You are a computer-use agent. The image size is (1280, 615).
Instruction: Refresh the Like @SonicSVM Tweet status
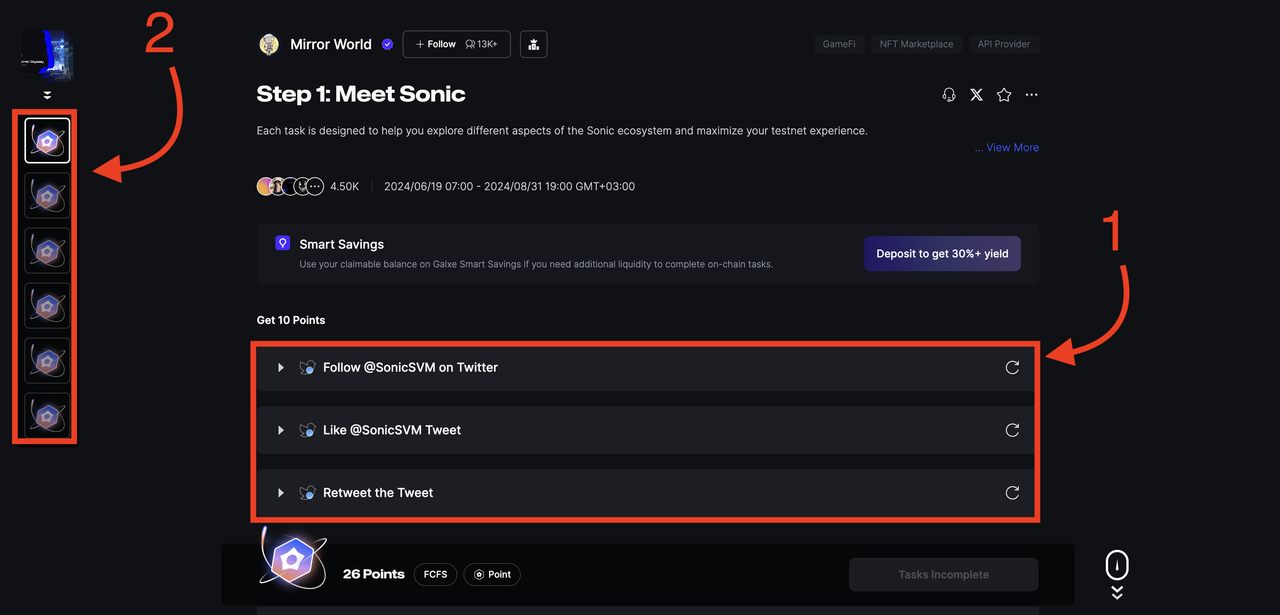click(x=1012, y=430)
